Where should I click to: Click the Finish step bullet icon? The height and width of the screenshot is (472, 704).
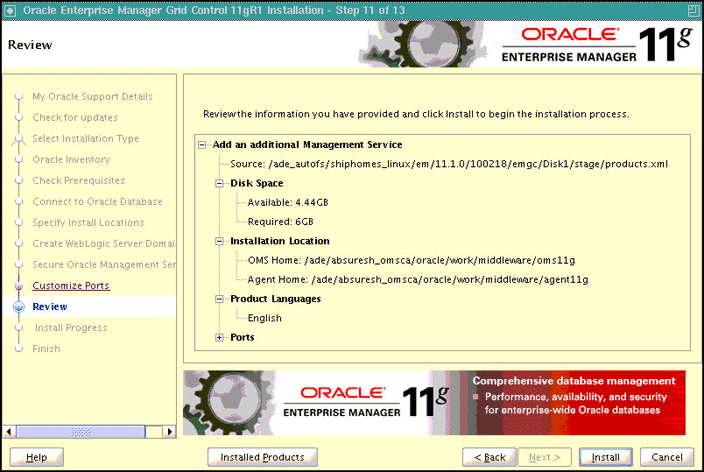coord(19,348)
